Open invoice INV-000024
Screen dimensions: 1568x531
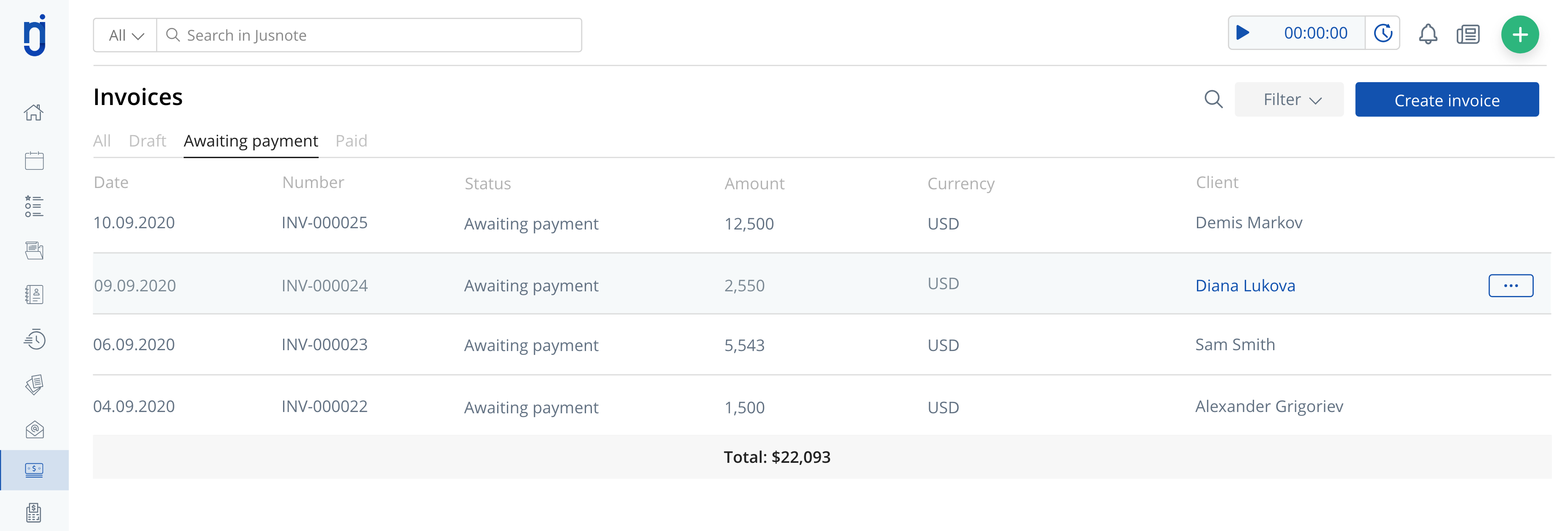tap(325, 285)
